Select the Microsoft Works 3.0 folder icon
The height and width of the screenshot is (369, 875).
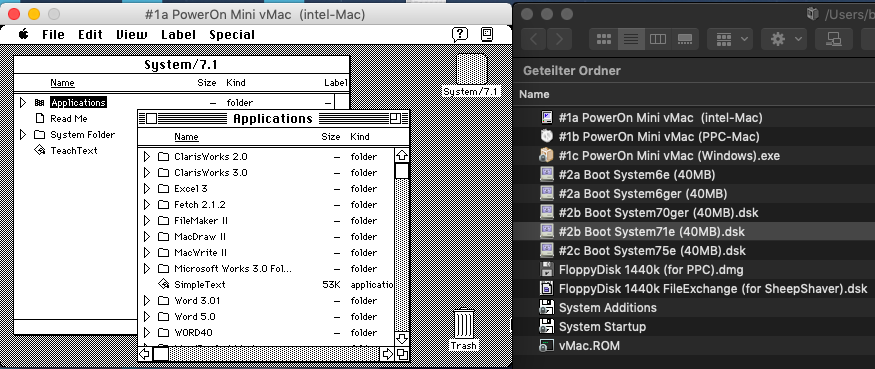(x=163, y=269)
